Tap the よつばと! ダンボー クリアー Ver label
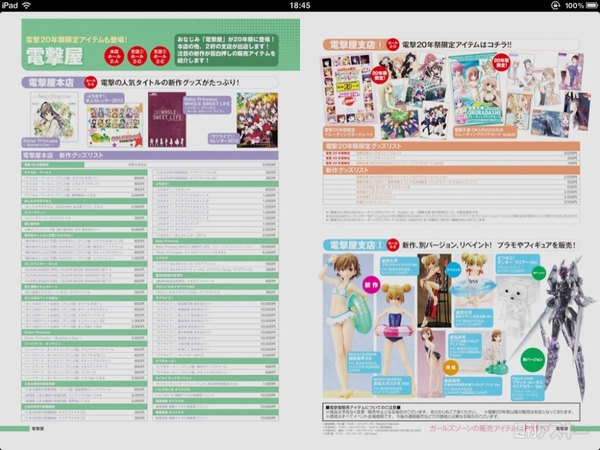 pos(517,264)
